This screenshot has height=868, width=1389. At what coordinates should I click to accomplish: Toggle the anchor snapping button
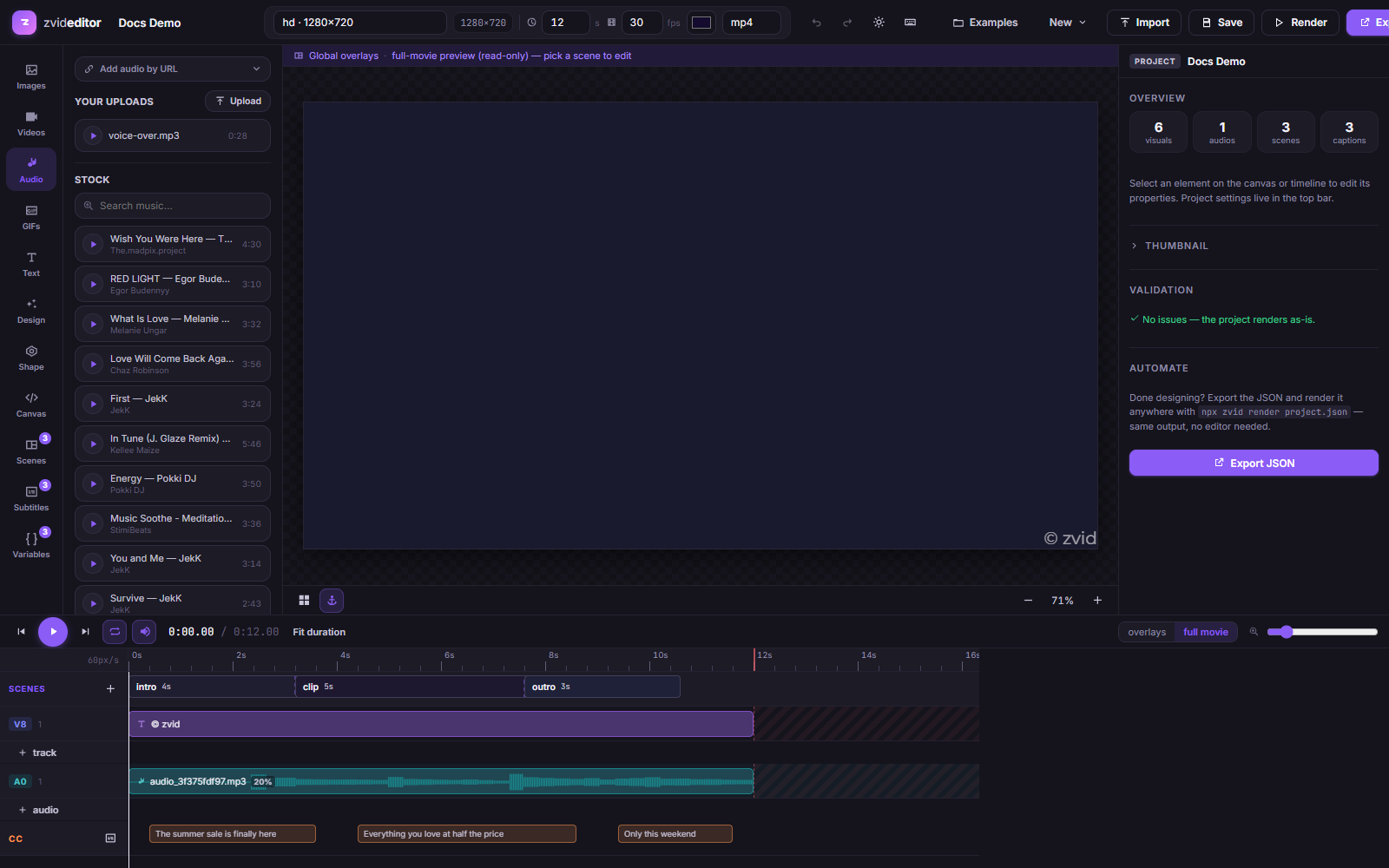click(332, 600)
